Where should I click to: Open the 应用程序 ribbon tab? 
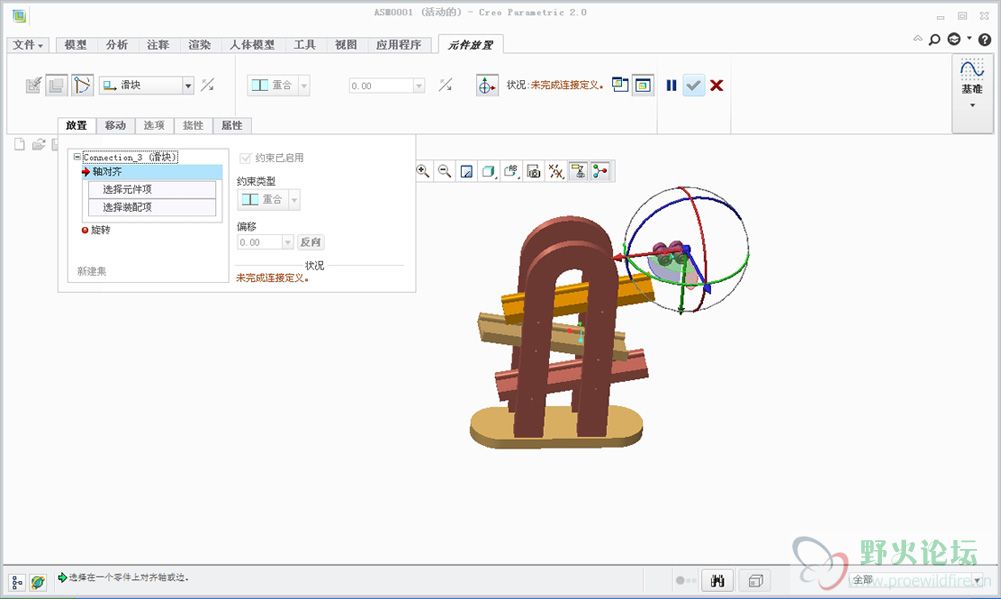398,45
